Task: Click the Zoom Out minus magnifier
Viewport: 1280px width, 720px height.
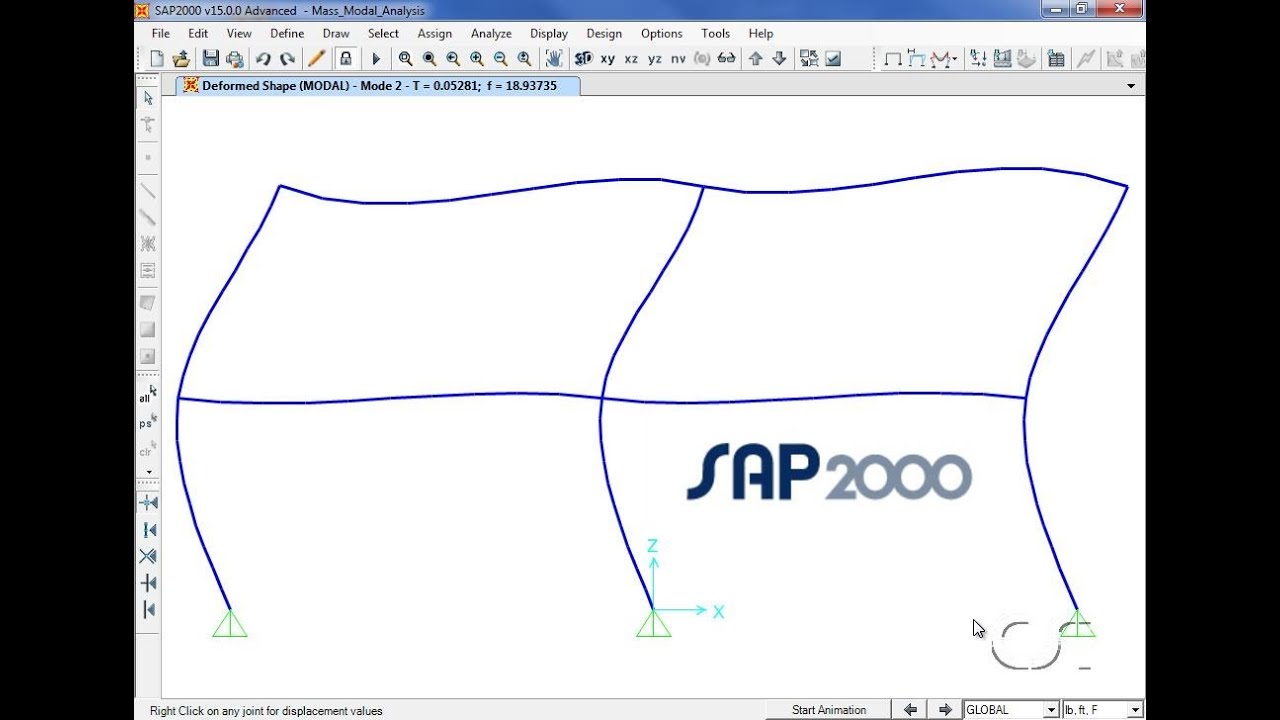Action: point(501,59)
